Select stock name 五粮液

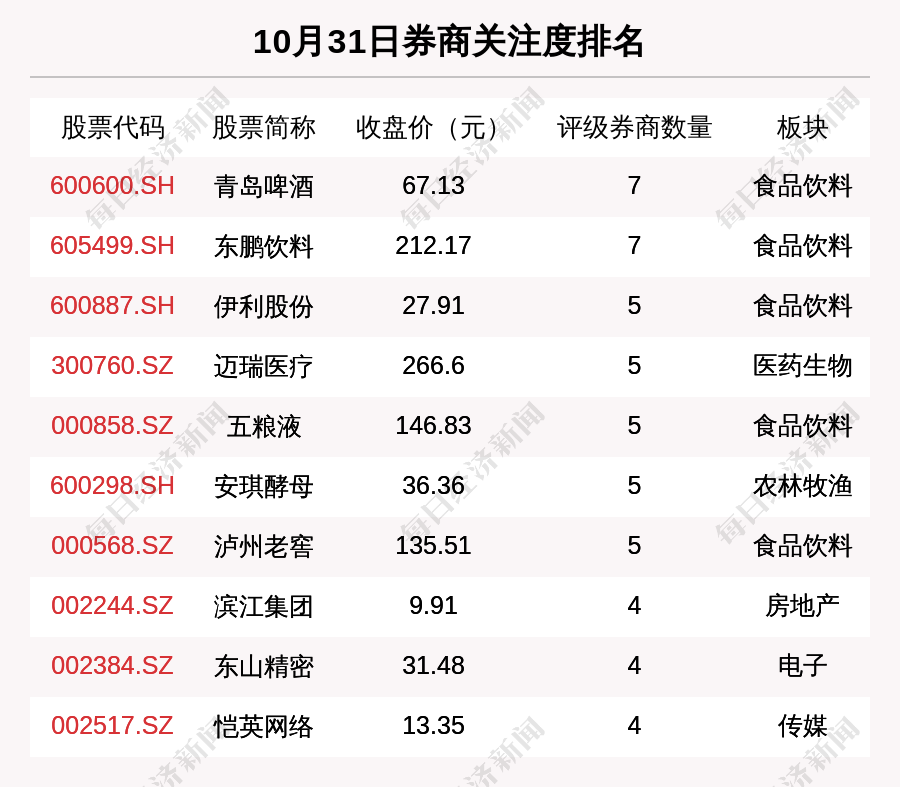pos(264,427)
